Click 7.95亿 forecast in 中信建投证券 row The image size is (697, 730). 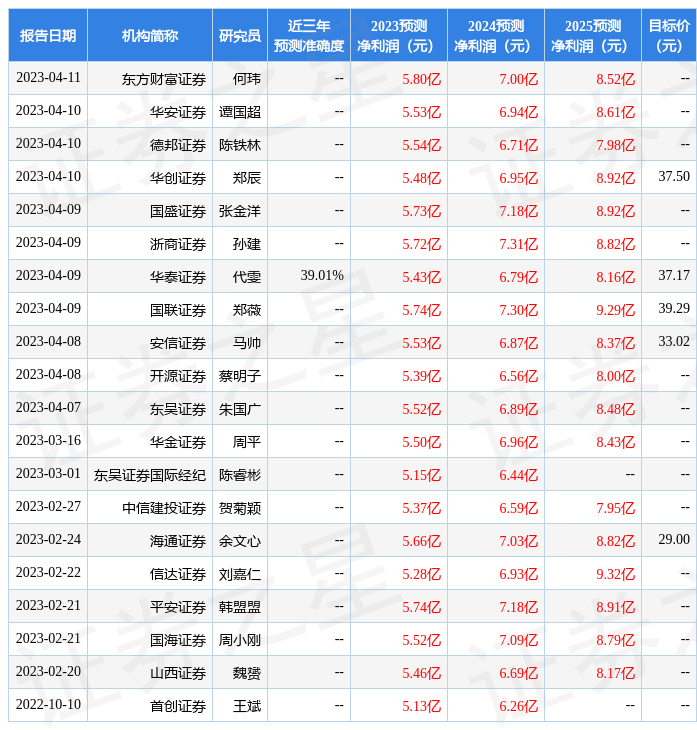pyautogui.click(x=616, y=508)
